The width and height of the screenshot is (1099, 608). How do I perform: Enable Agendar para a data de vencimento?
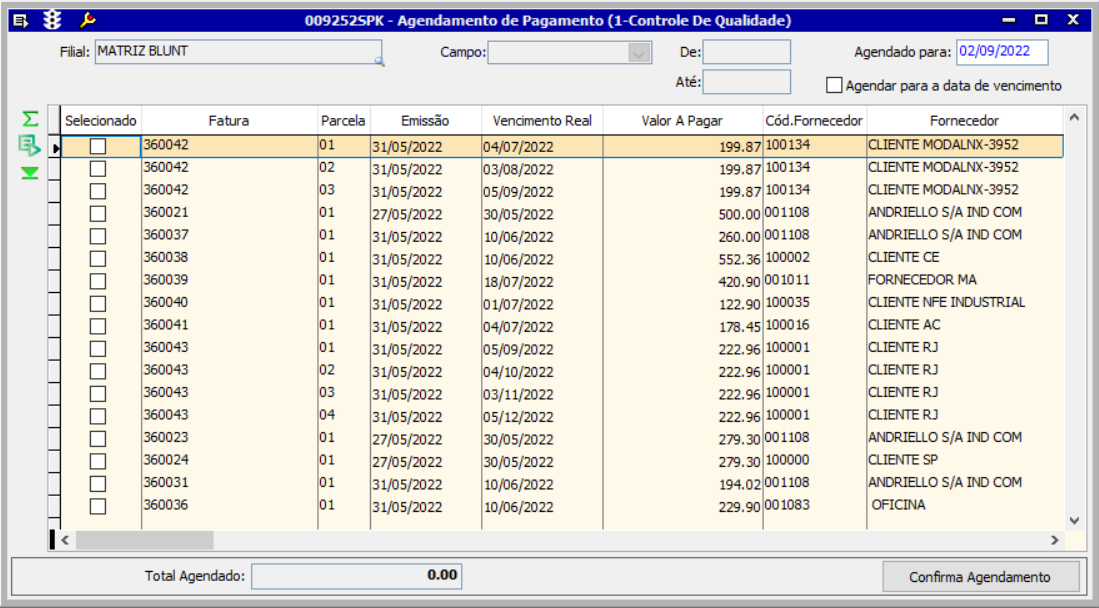tap(834, 86)
